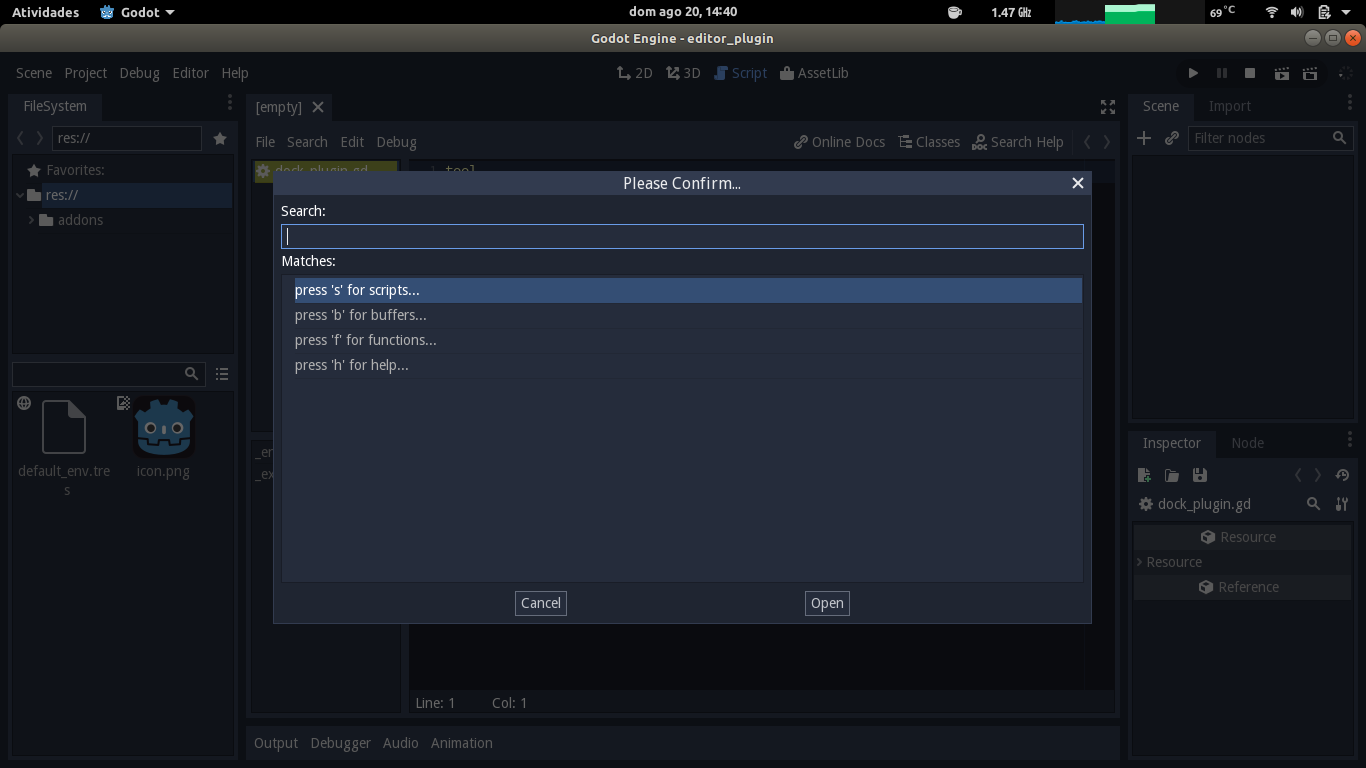Click the res:// path field in FileSystem

(x=127, y=139)
